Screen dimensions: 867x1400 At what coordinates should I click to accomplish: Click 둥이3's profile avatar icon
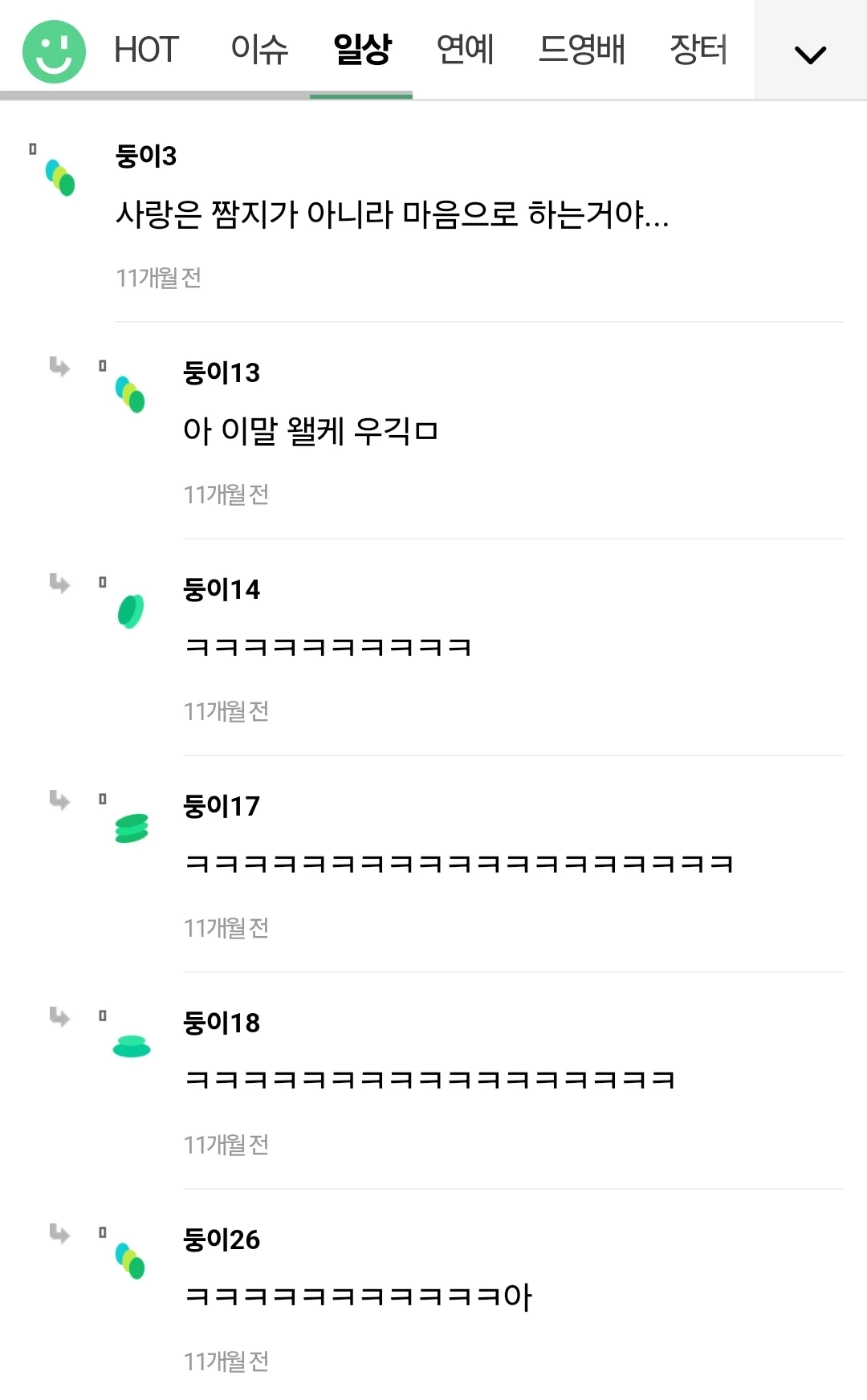coord(60,177)
